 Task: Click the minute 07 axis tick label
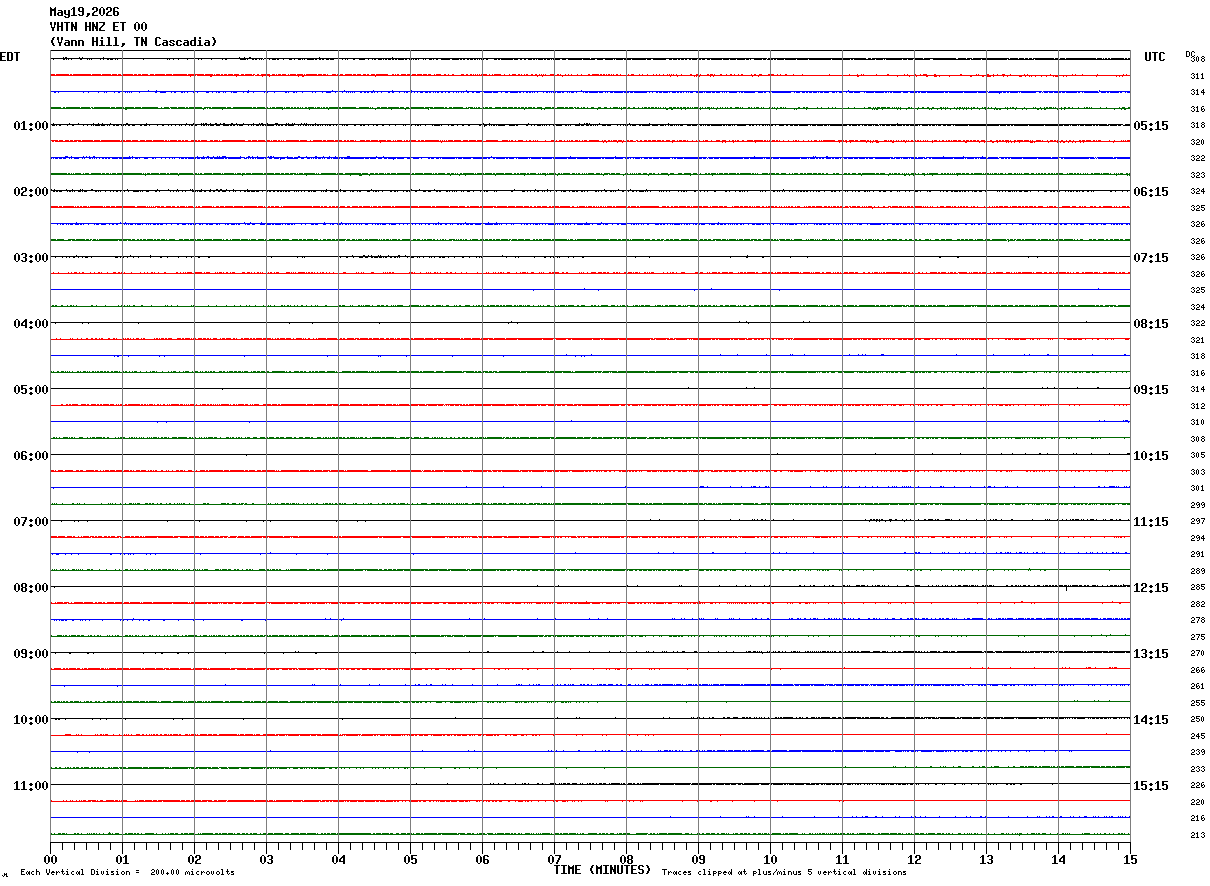pos(554,859)
